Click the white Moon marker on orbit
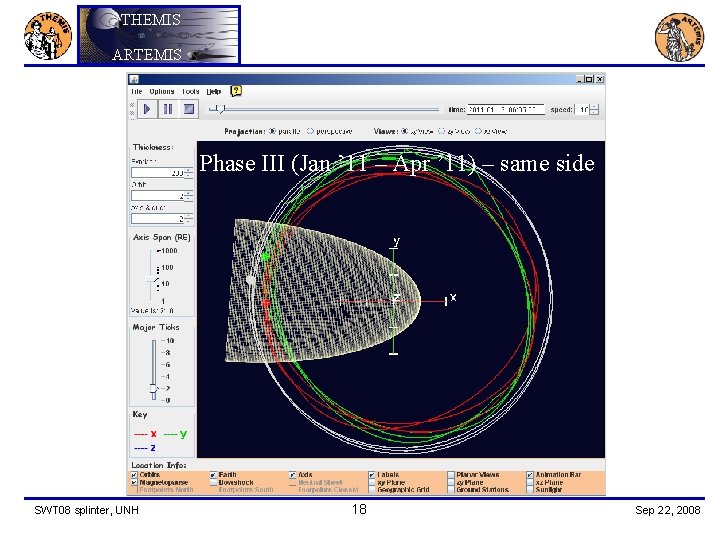This screenshot has width=720, height=540. coord(251,280)
